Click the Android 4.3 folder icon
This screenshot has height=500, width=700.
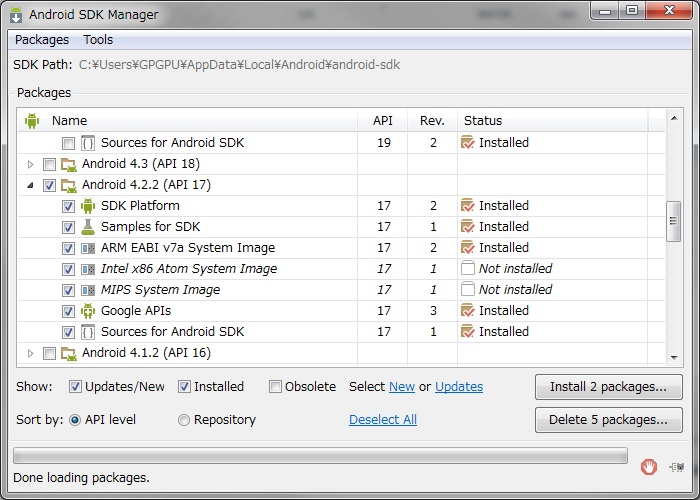tap(69, 164)
